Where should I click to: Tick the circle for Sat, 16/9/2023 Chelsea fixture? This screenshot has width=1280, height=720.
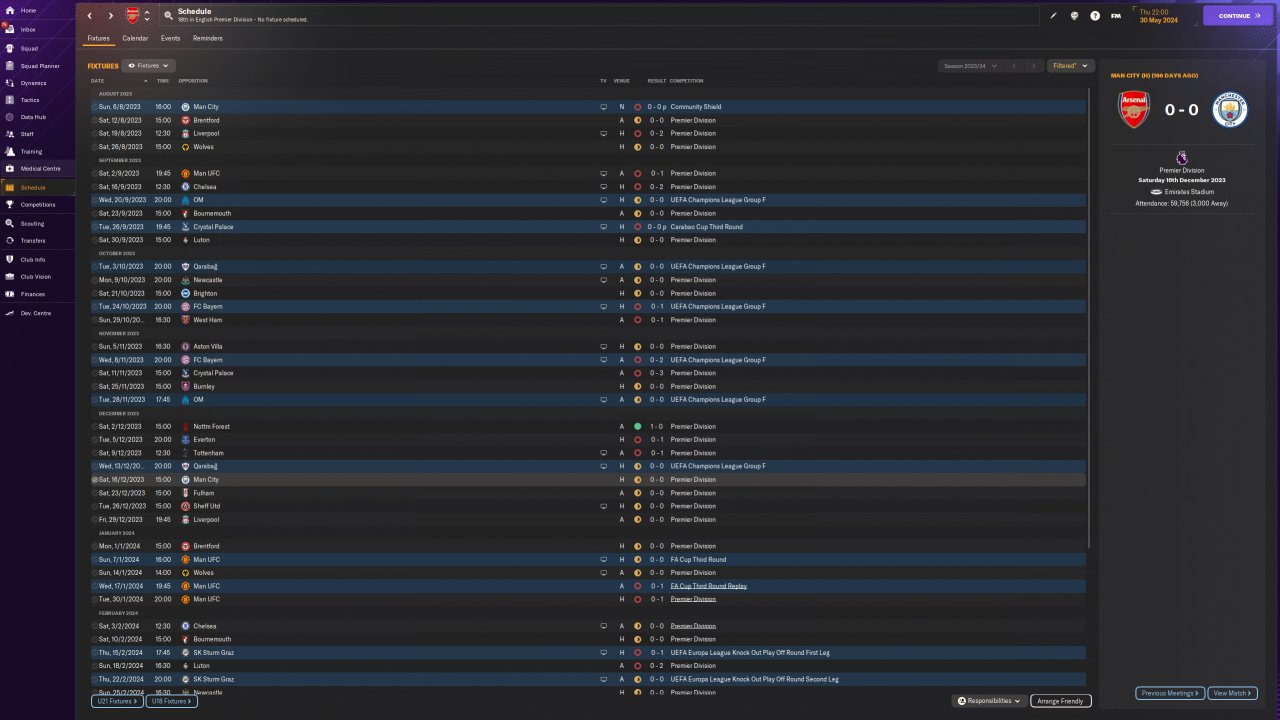click(95, 187)
